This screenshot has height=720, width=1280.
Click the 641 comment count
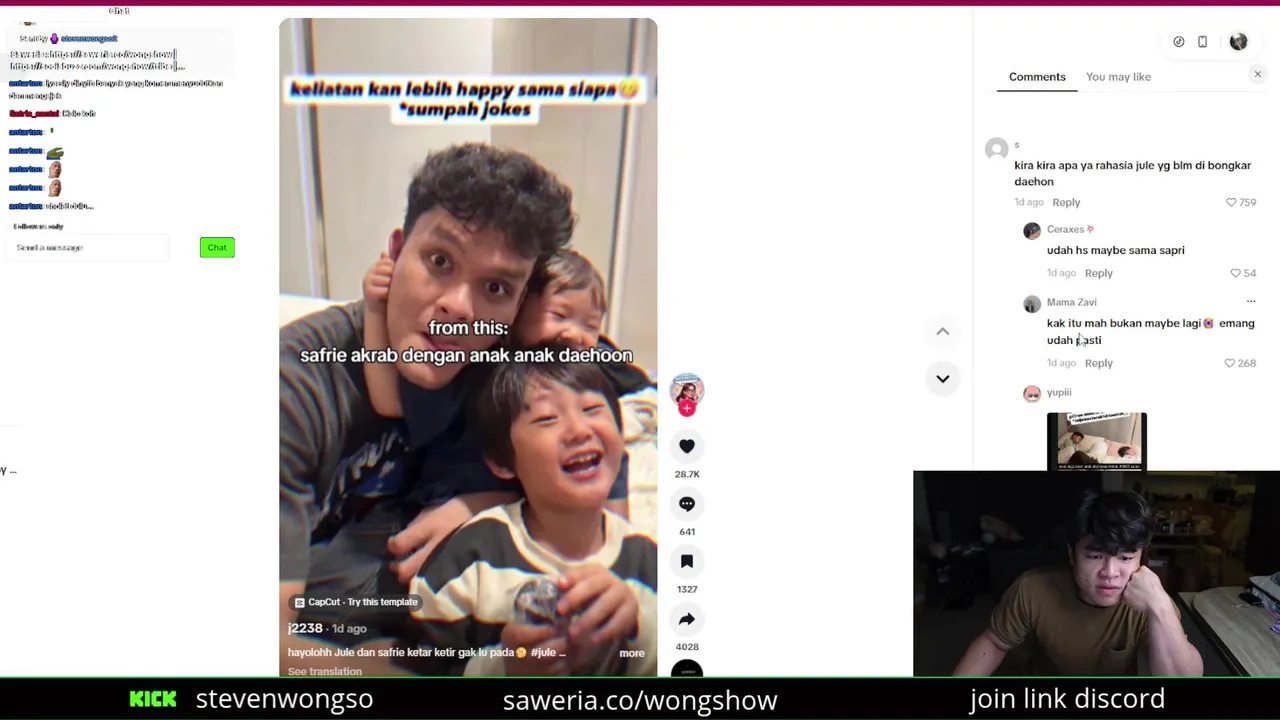pyautogui.click(x=687, y=532)
